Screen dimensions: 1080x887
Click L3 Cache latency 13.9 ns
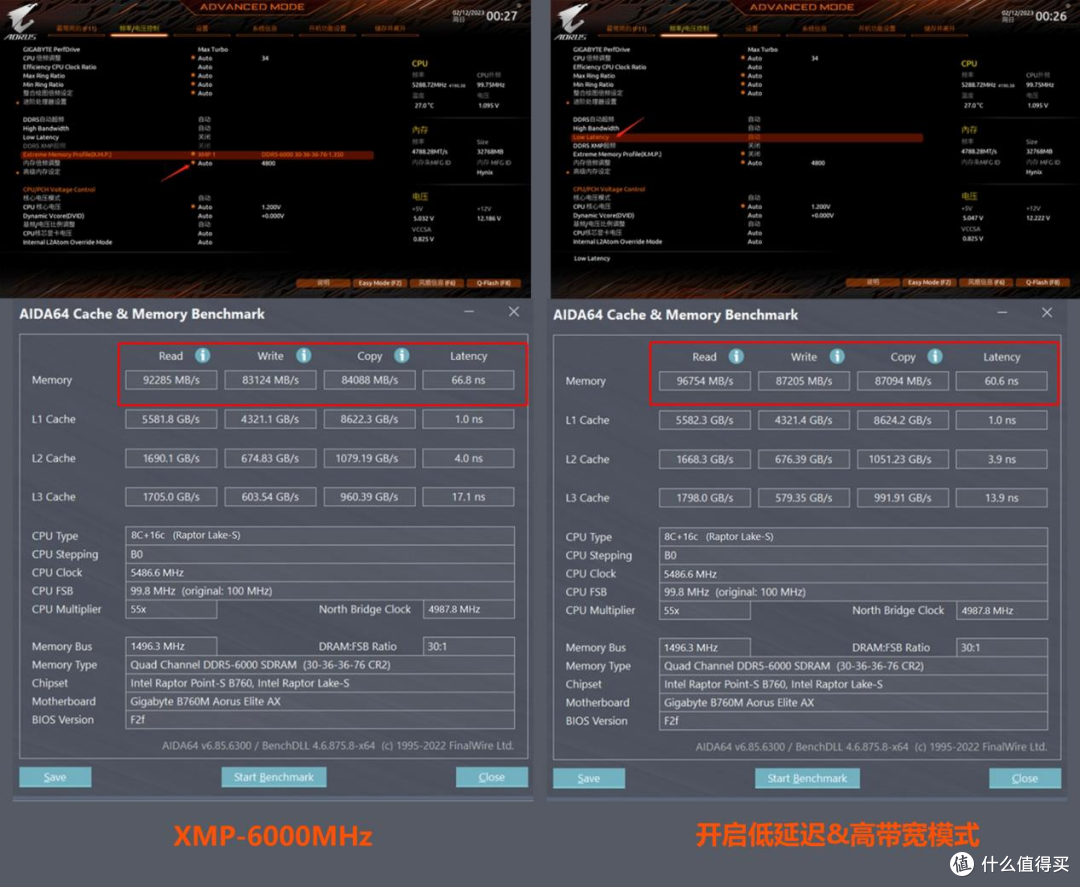tap(1001, 498)
